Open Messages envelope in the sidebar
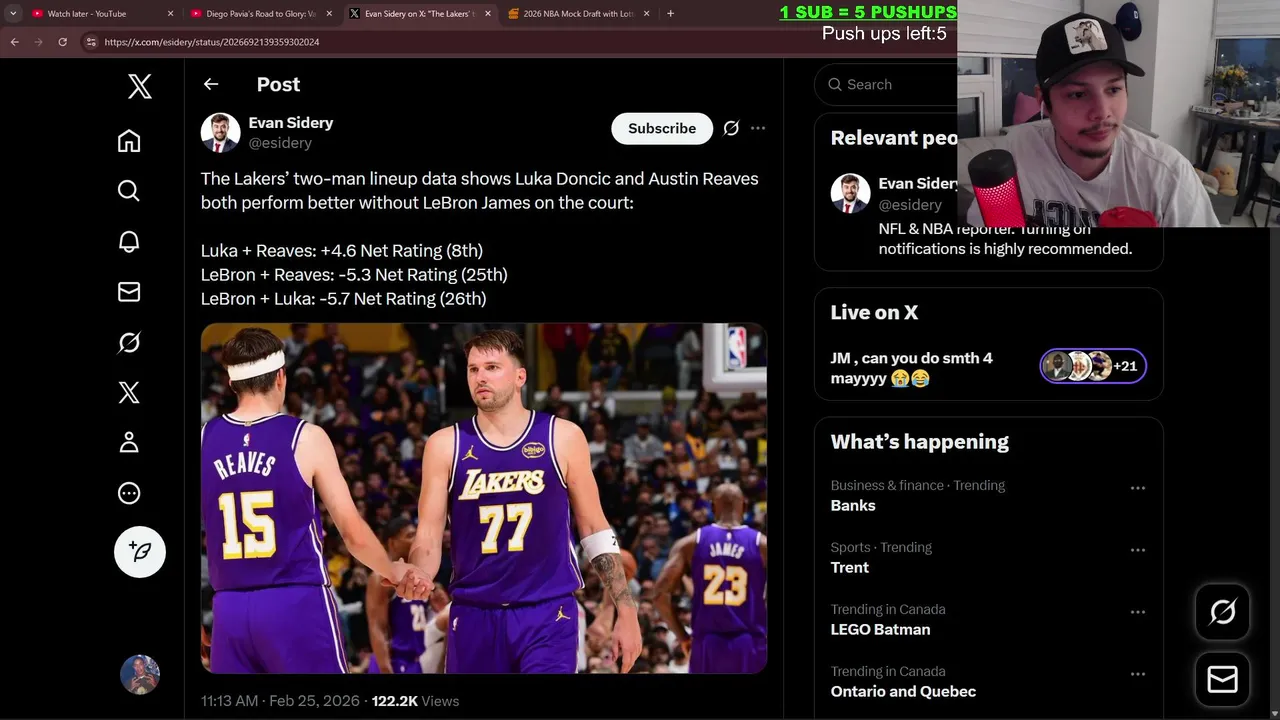The width and height of the screenshot is (1280, 720). tap(129, 292)
